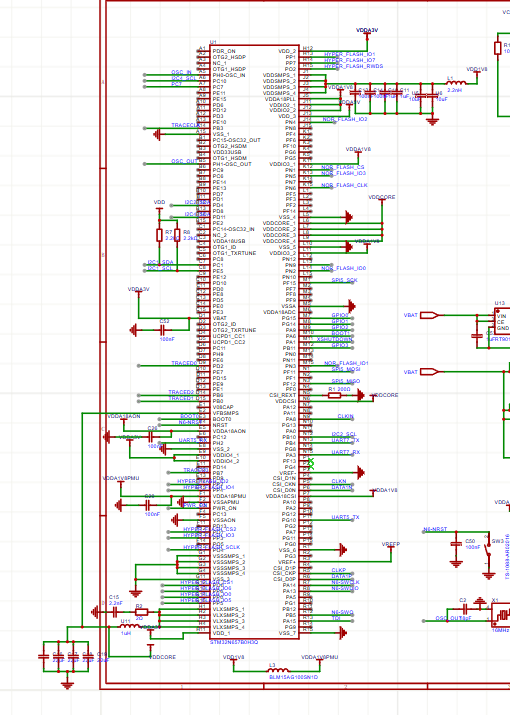Select the HYPER_FLASH_RWDS net label
510x715 pixels.
point(354,66)
